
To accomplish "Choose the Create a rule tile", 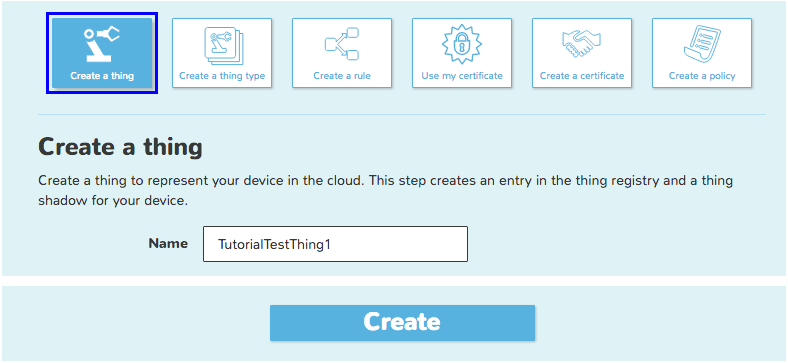I will click(x=342, y=53).
